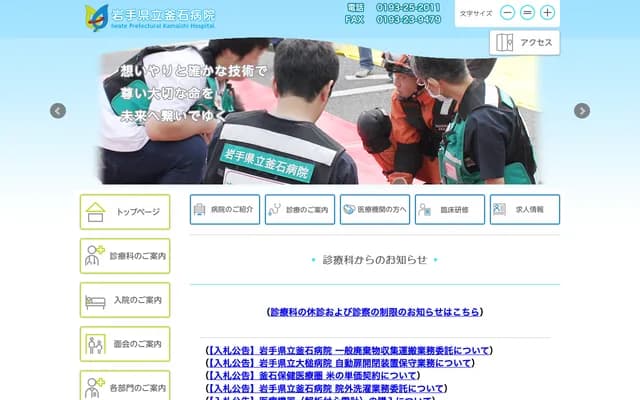
Task: Click the doctor icon for 診療科のご案内
Action: [x=95, y=256]
